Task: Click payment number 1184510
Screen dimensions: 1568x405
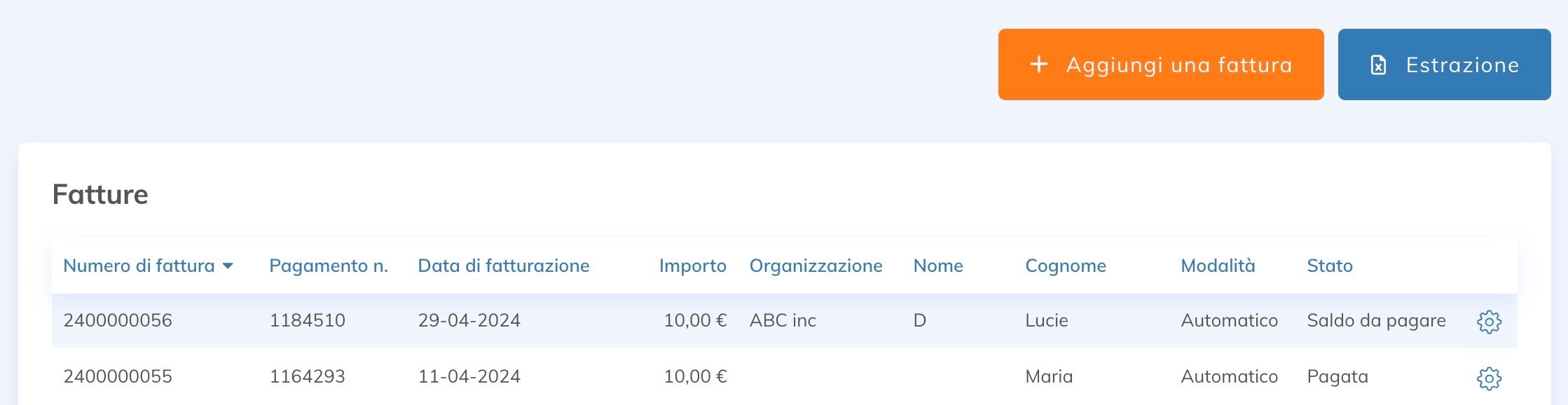Action: [307, 320]
